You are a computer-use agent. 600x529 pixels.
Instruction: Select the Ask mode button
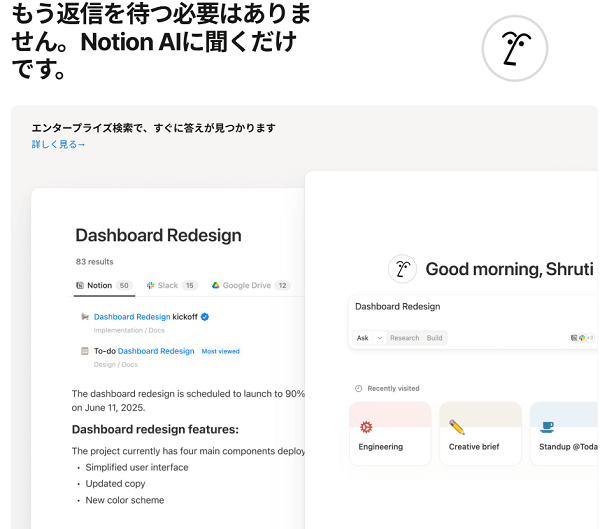tap(364, 338)
